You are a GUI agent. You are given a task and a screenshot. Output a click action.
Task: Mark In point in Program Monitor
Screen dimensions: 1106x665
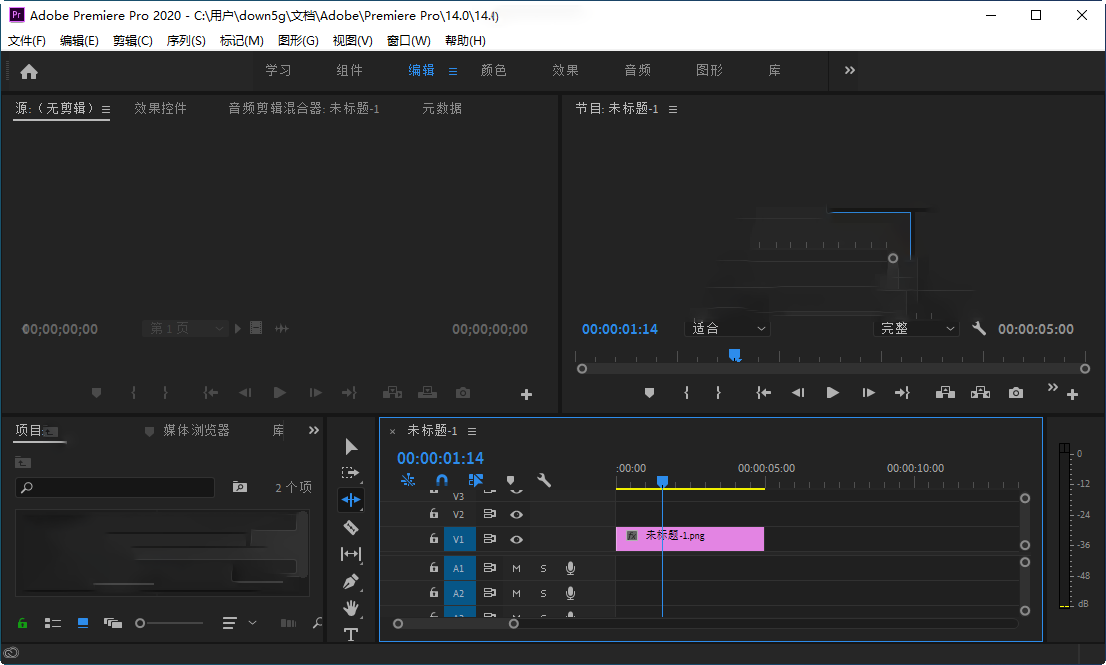point(686,393)
